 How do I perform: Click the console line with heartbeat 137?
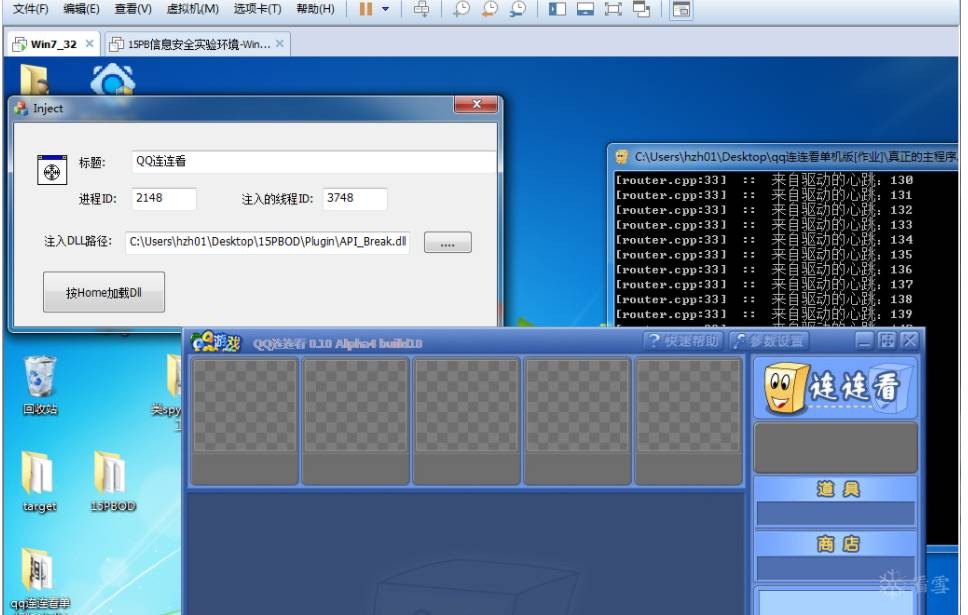pos(764,285)
